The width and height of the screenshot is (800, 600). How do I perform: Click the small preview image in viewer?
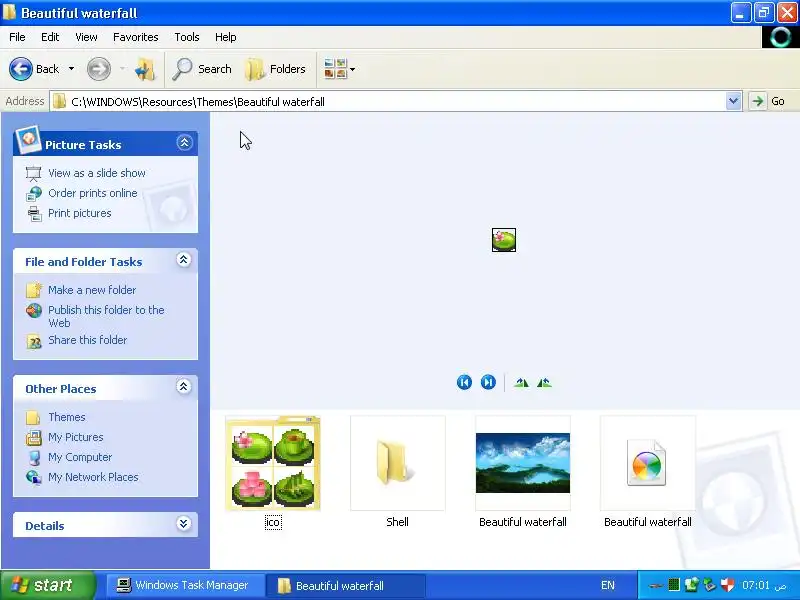[x=504, y=240]
